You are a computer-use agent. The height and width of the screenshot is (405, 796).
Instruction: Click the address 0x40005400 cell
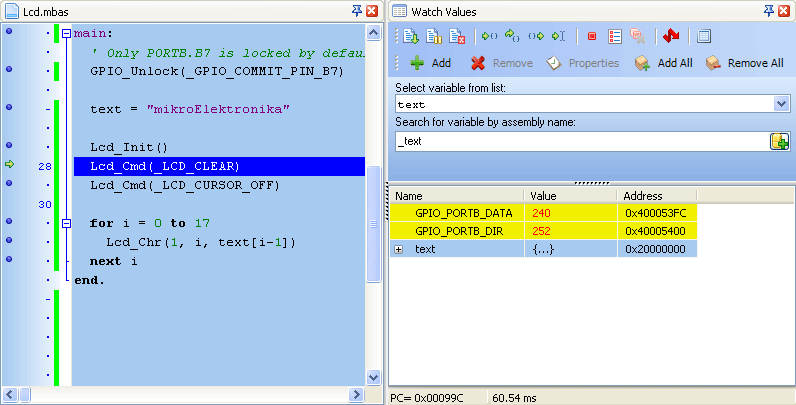coord(655,231)
